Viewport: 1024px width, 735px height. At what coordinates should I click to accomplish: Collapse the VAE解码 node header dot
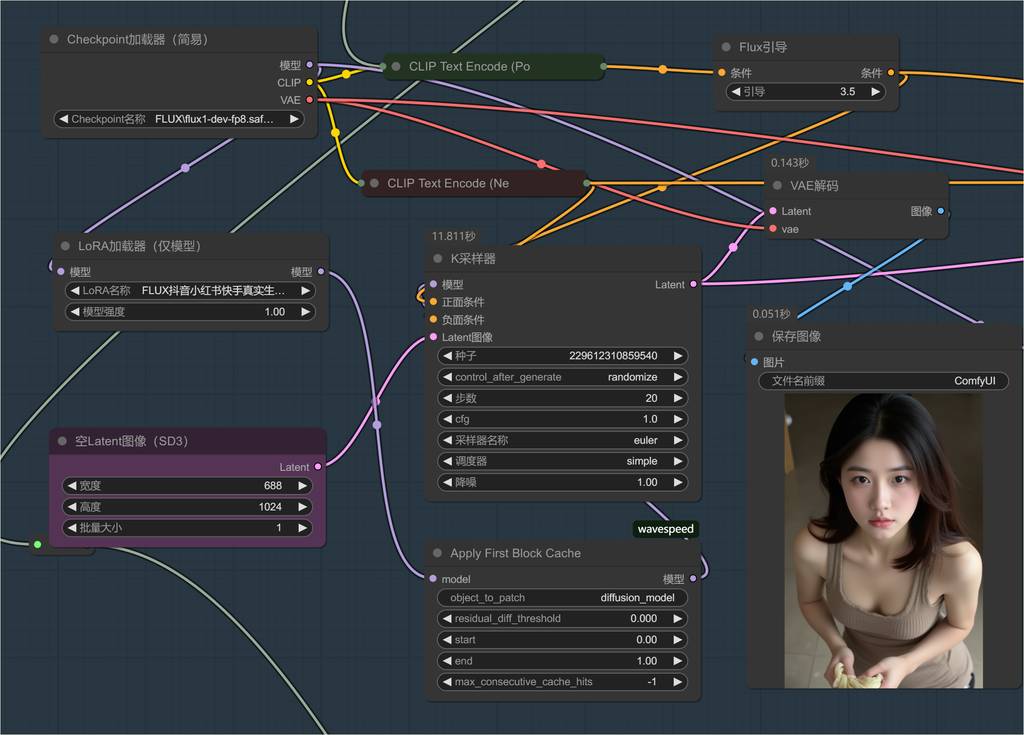(776, 186)
